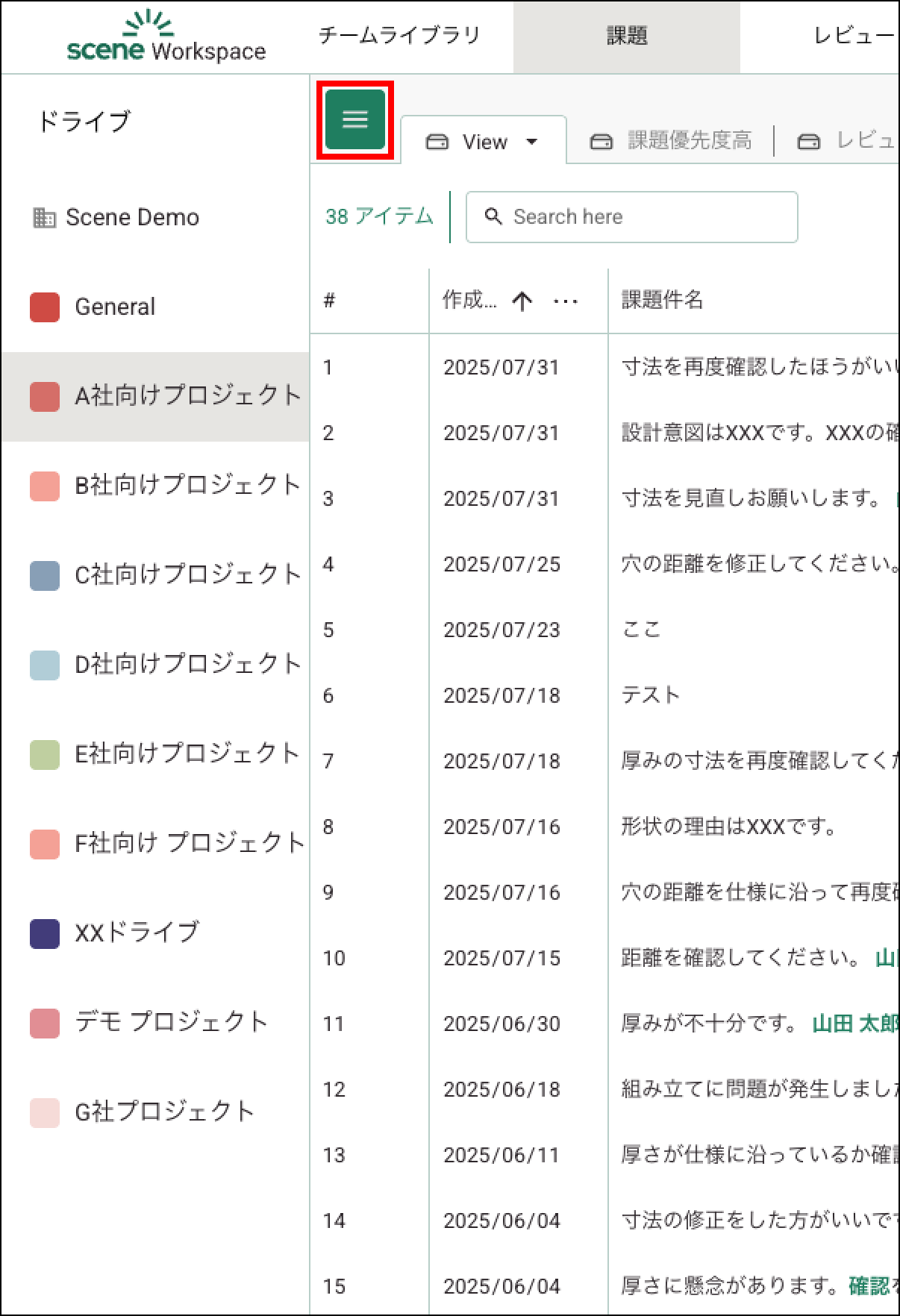Click the green hamburger menu button
900x1316 pixels.
pyautogui.click(x=355, y=120)
